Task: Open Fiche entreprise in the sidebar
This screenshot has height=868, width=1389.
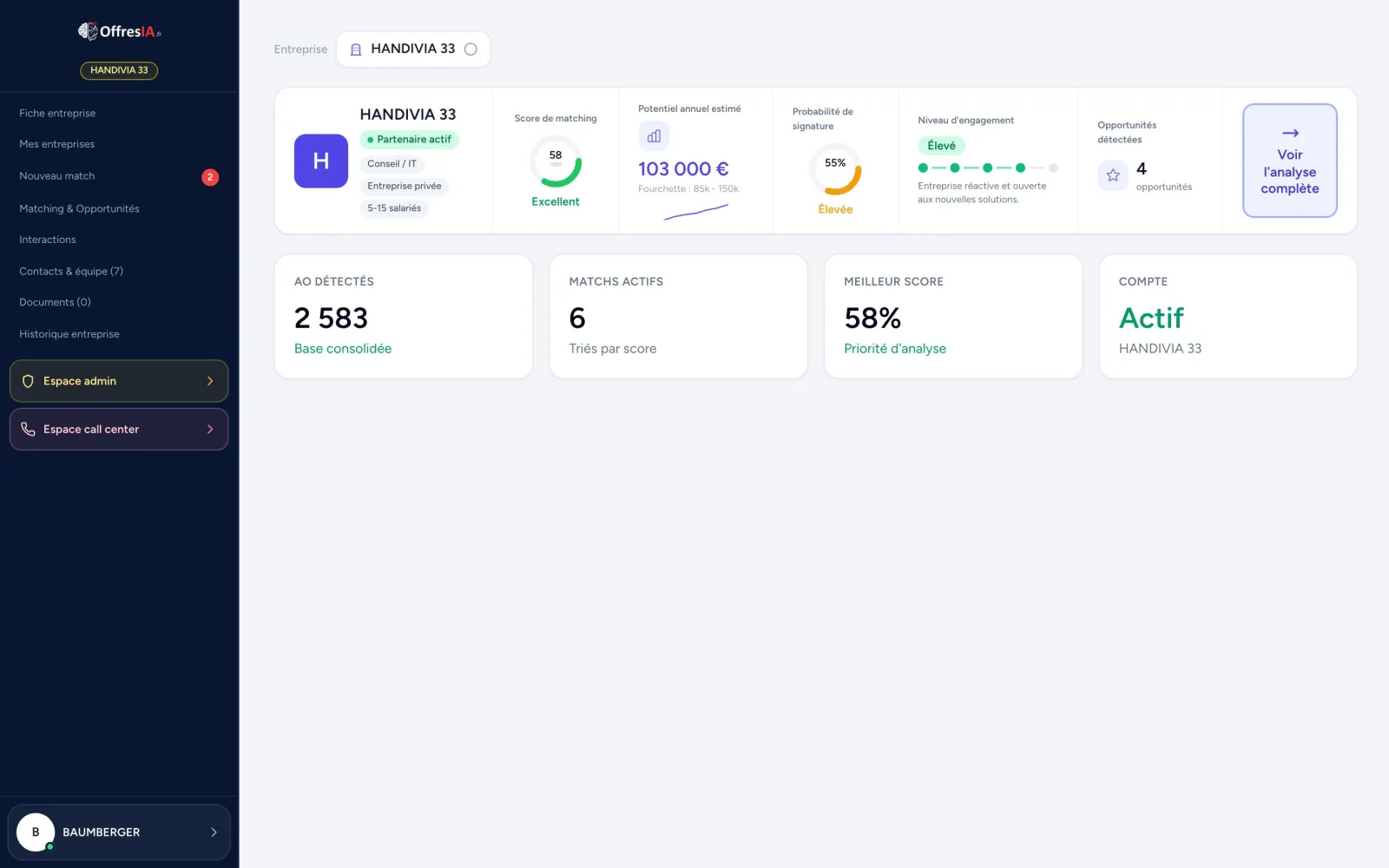Action: click(x=57, y=113)
